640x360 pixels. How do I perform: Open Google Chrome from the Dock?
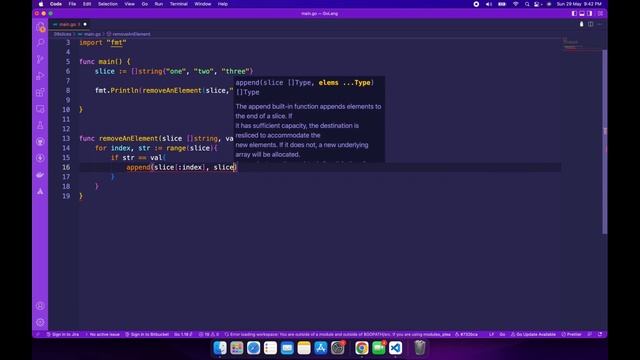point(362,348)
